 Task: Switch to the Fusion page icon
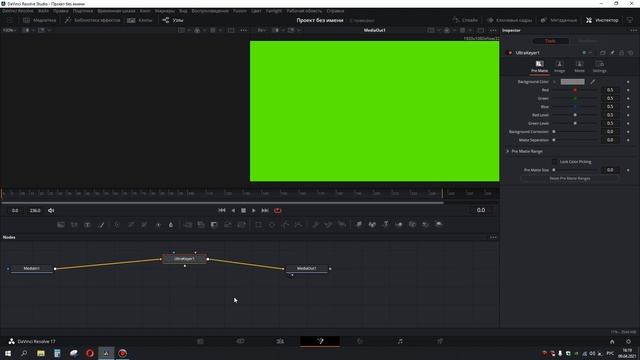click(320, 341)
